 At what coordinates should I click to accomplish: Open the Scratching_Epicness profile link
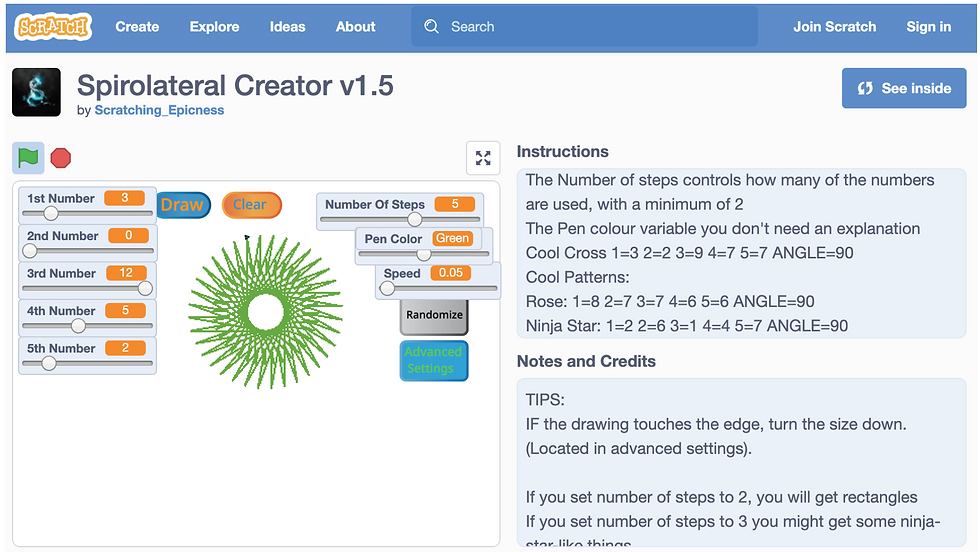pos(159,110)
